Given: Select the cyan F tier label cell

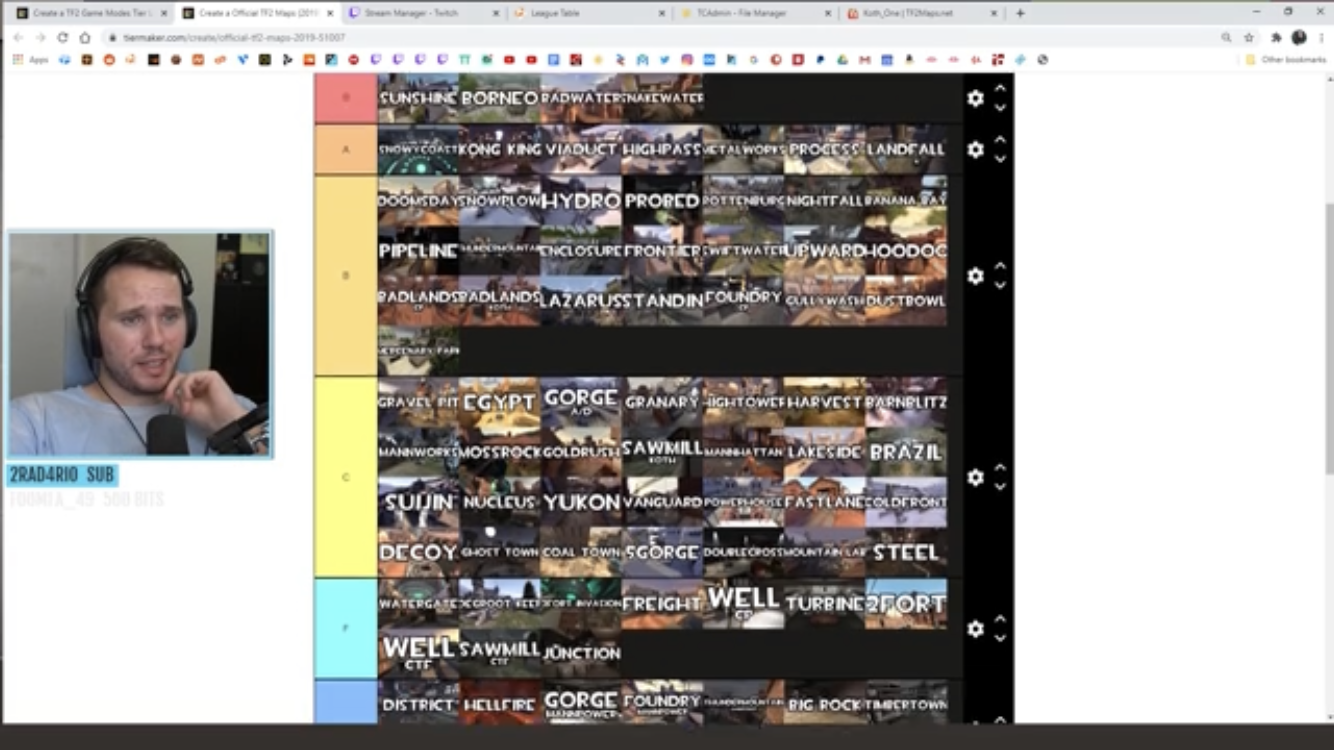Looking at the screenshot, I should (x=346, y=628).
